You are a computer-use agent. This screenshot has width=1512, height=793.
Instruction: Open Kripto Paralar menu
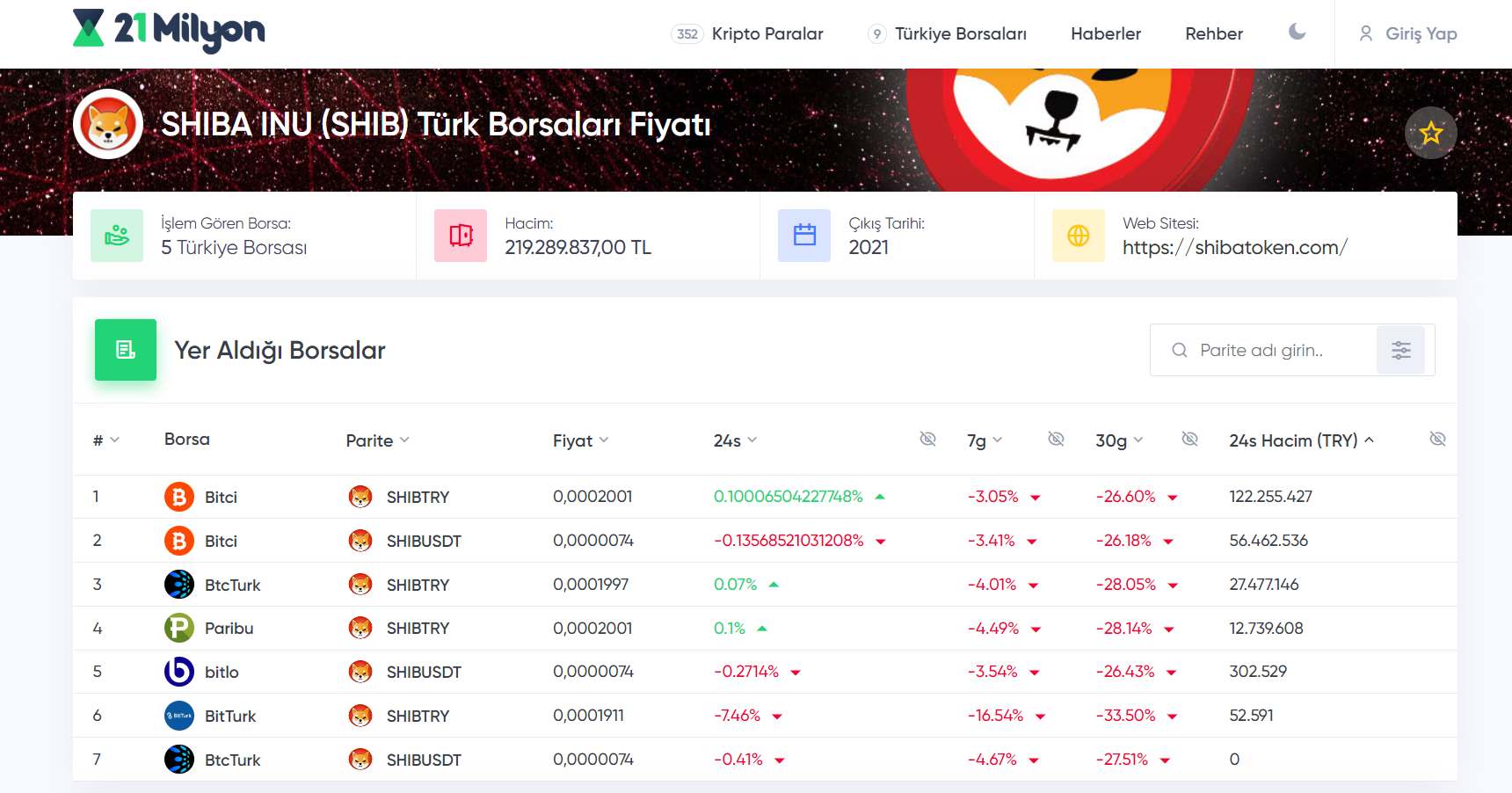click(767, 33)
